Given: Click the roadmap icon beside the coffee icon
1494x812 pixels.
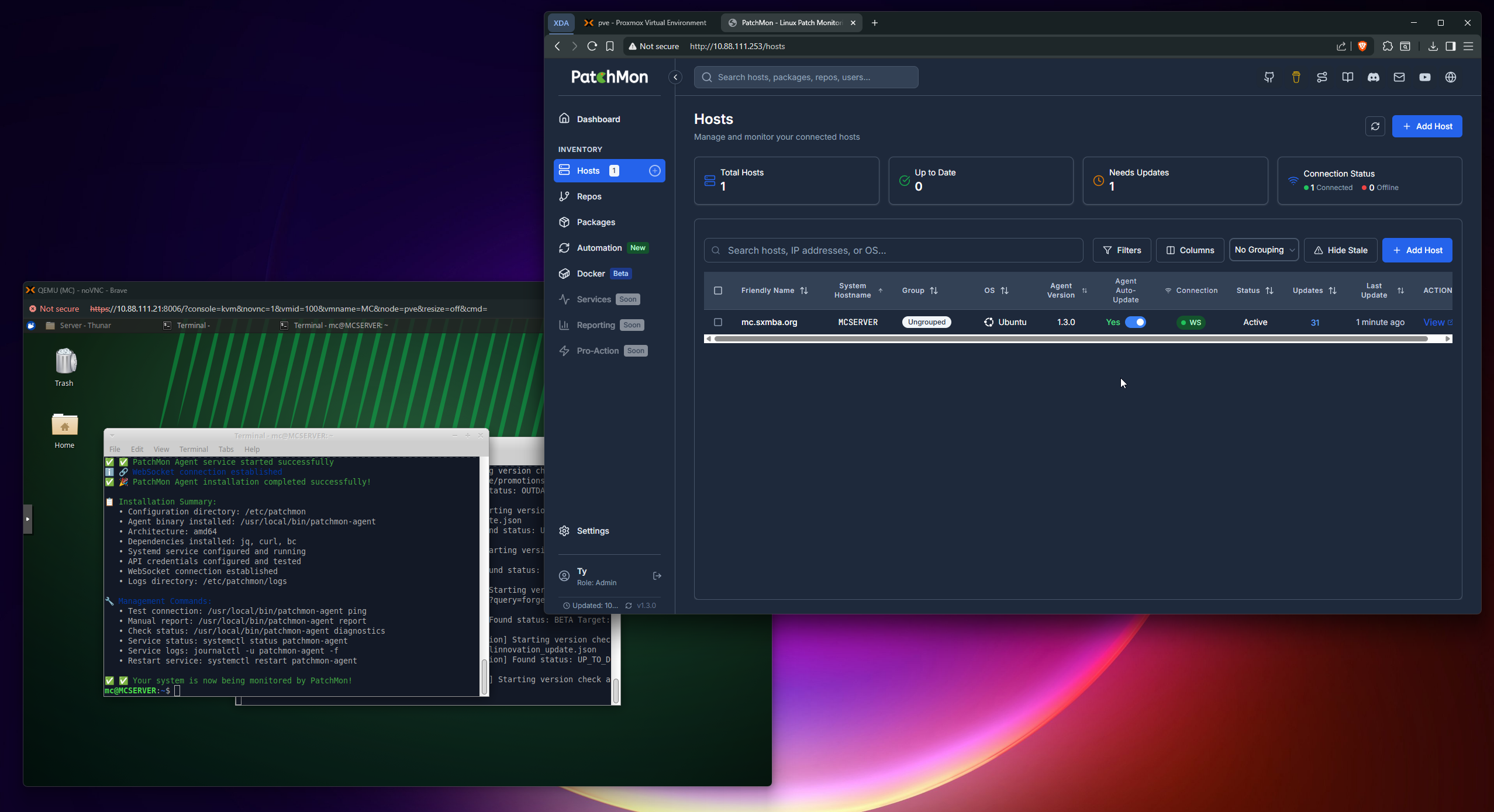Looking at the screenshot, I should coord(1322,77).
